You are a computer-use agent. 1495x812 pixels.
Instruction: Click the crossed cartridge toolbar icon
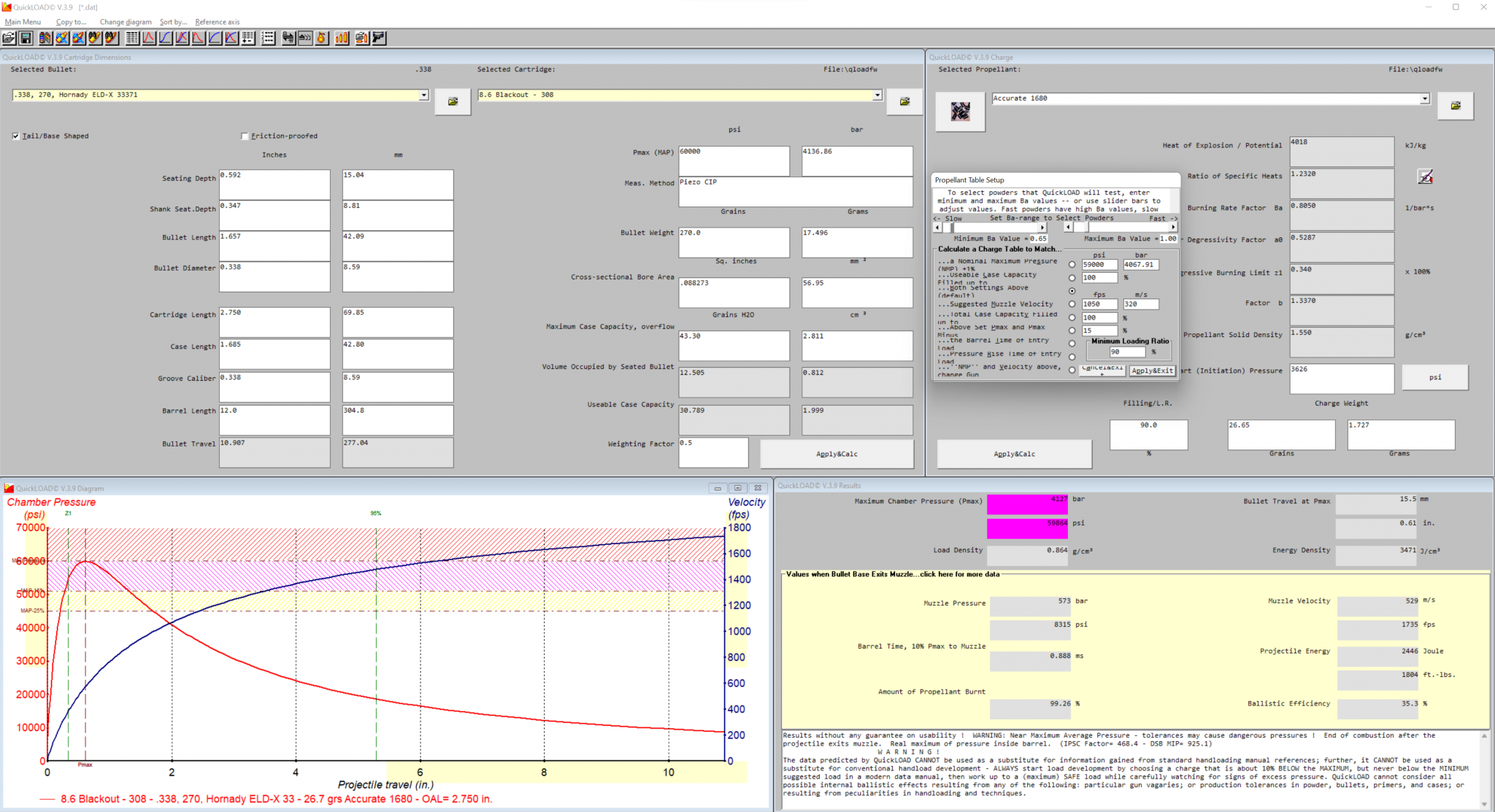[x=62, y=38]
